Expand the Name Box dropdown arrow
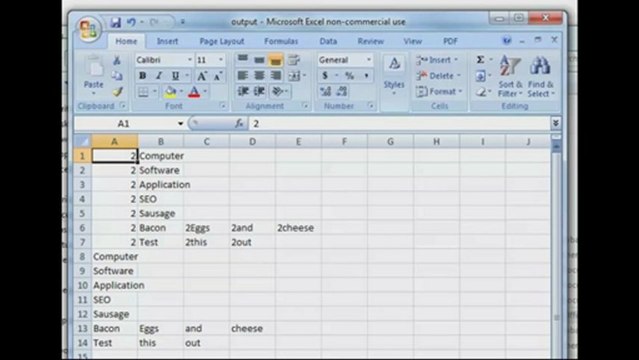639x360 pixels. (x=180, y=124)
